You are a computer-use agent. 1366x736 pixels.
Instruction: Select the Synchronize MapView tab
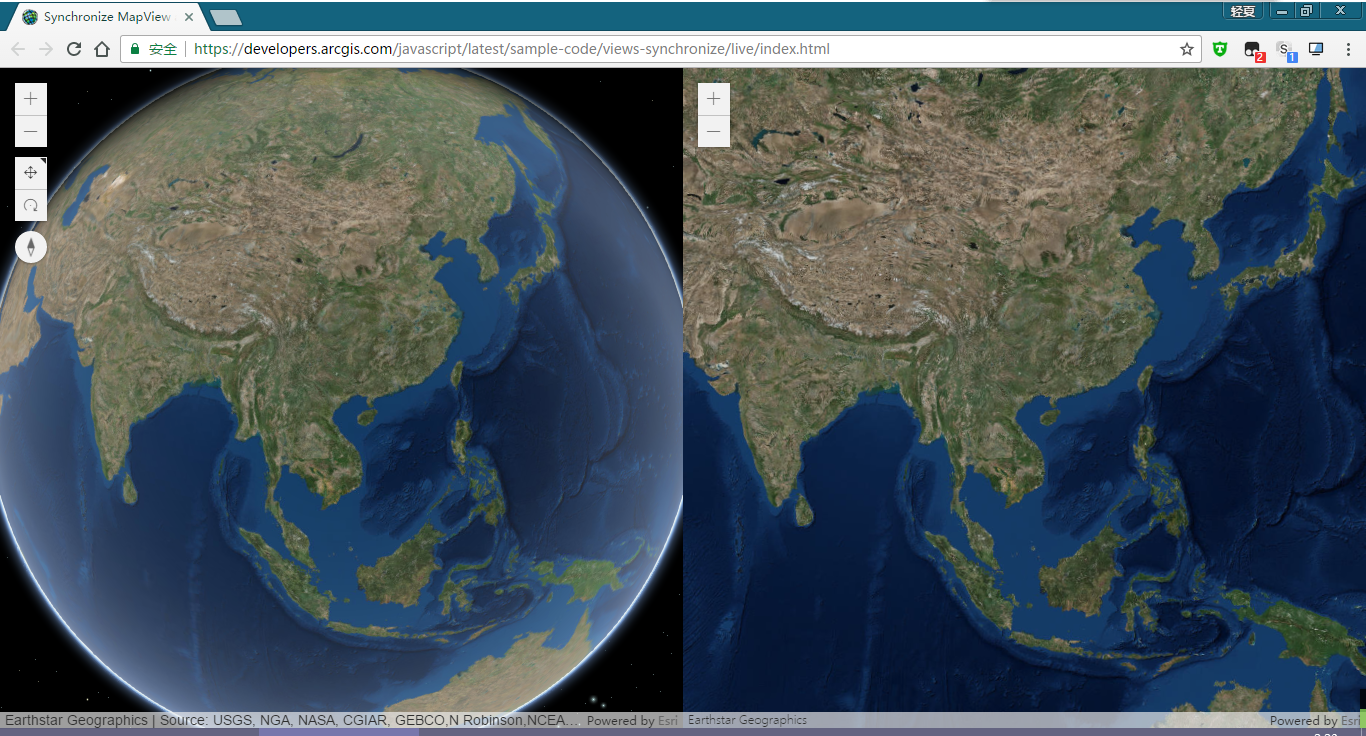[107, 17]
